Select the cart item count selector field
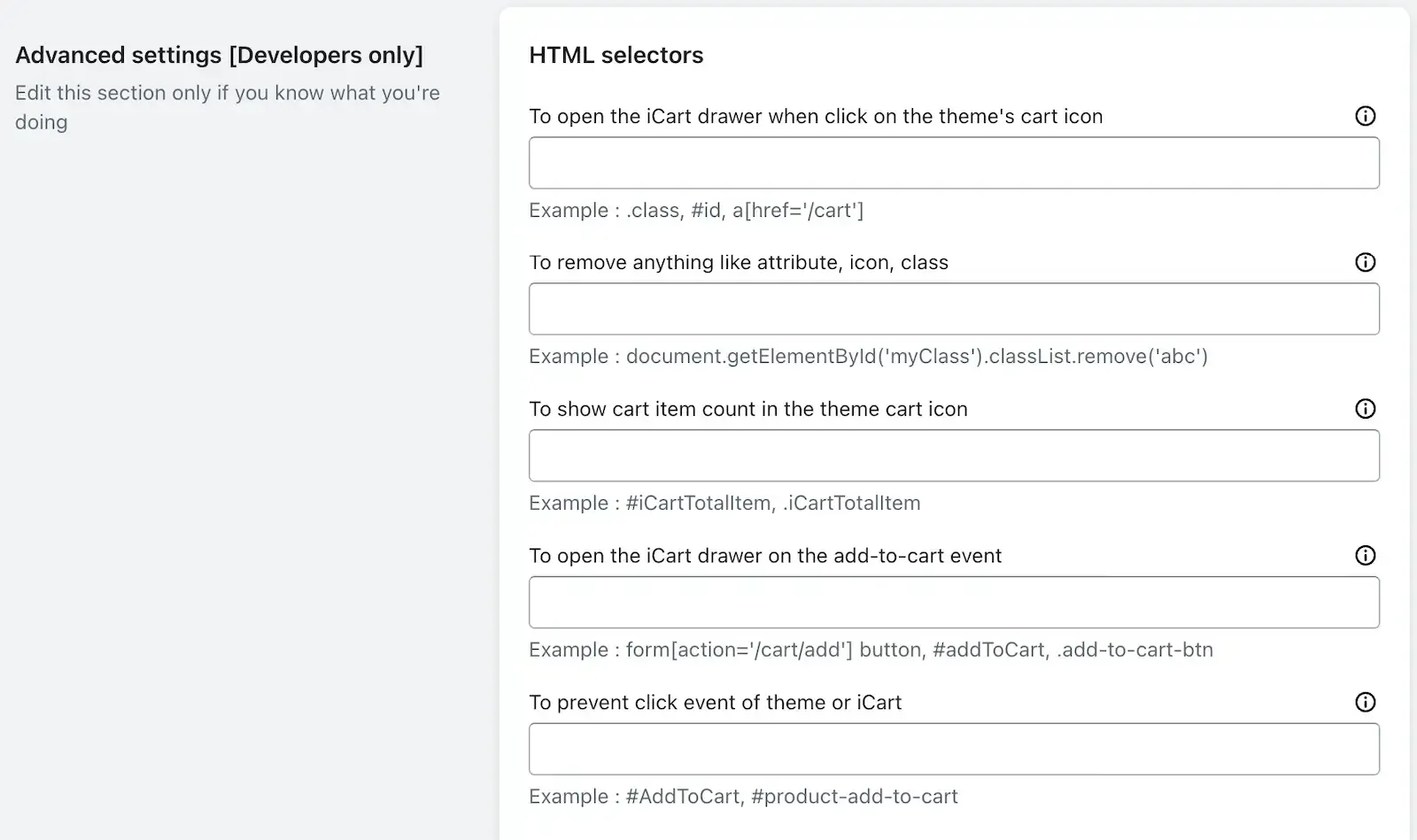This screenshot has height=840, width=1417. point(954,456)
